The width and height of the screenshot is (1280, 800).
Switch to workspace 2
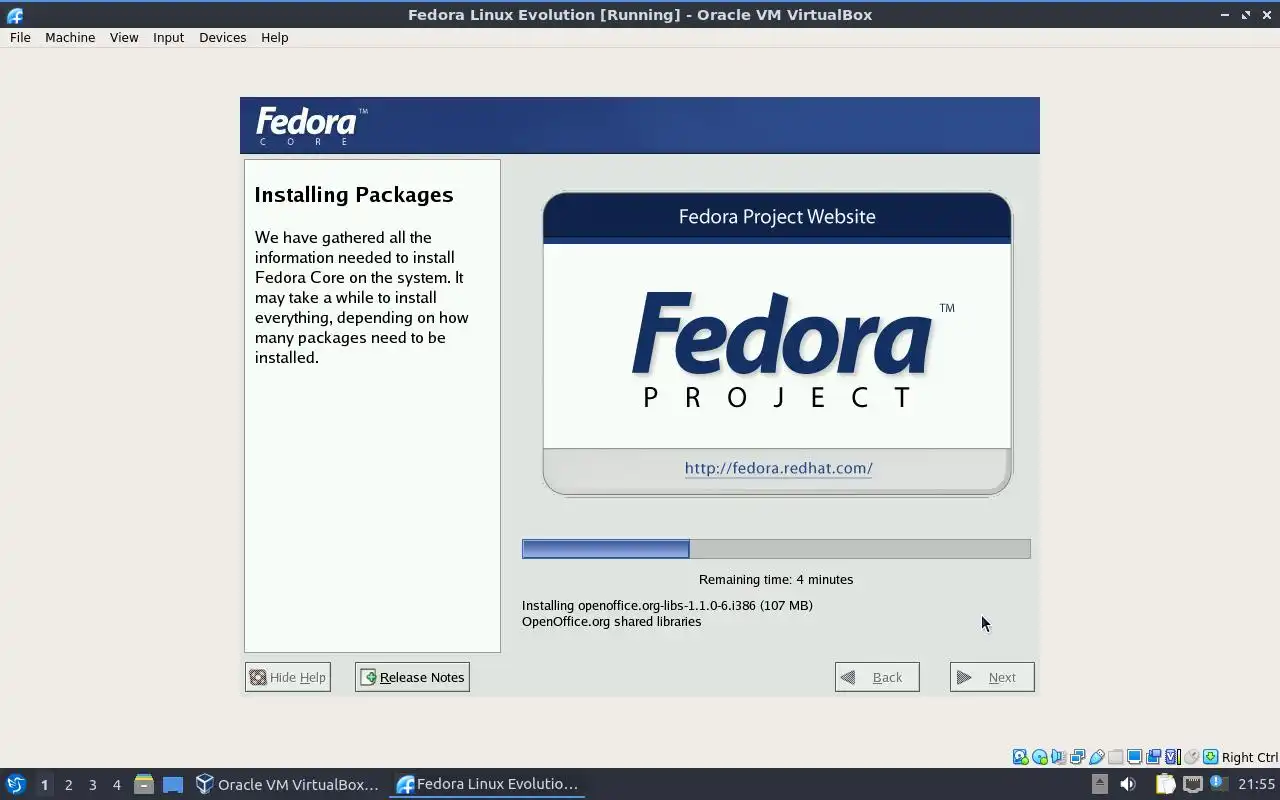(x=68, y=784)
